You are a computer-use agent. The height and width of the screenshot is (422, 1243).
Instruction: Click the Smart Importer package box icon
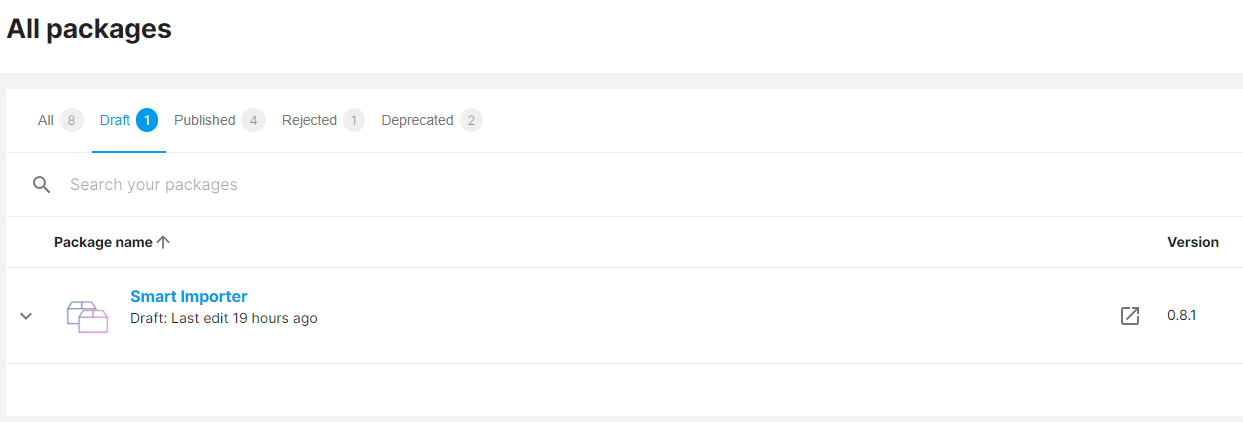[87, 316]
